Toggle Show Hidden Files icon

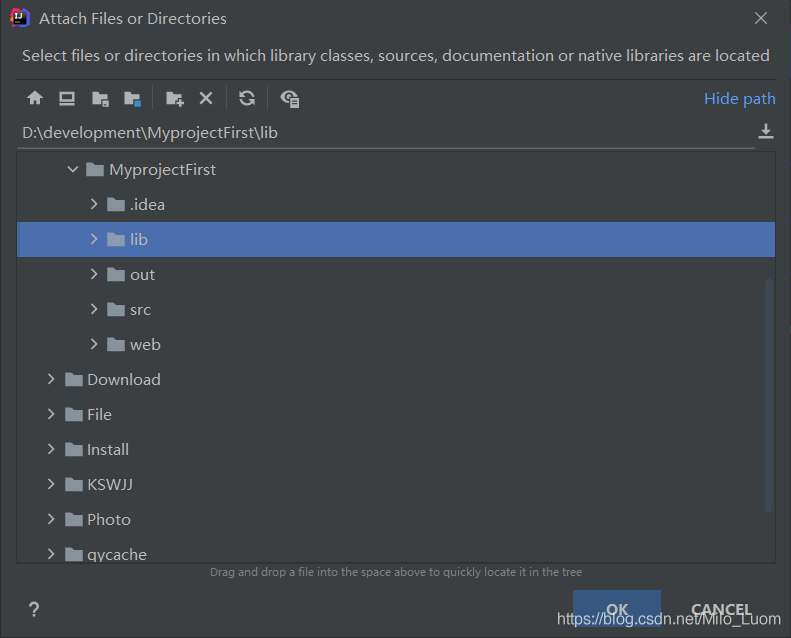click(x=290, y=98)
